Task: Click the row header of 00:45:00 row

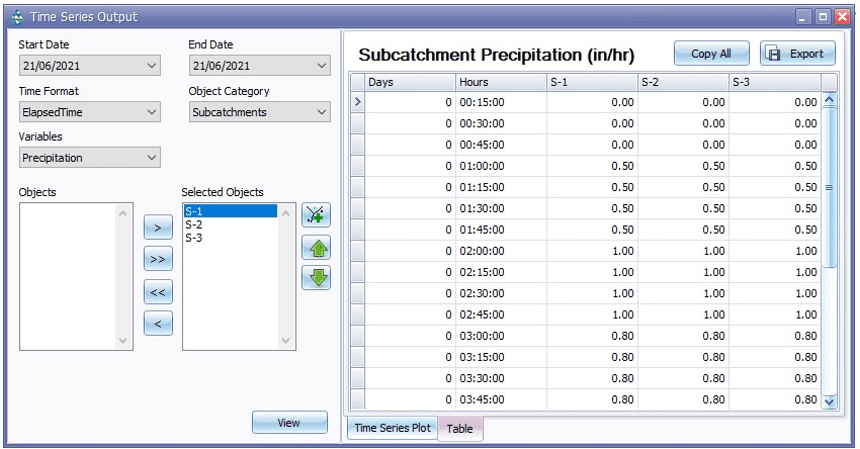Action: [x=358, y=145]
